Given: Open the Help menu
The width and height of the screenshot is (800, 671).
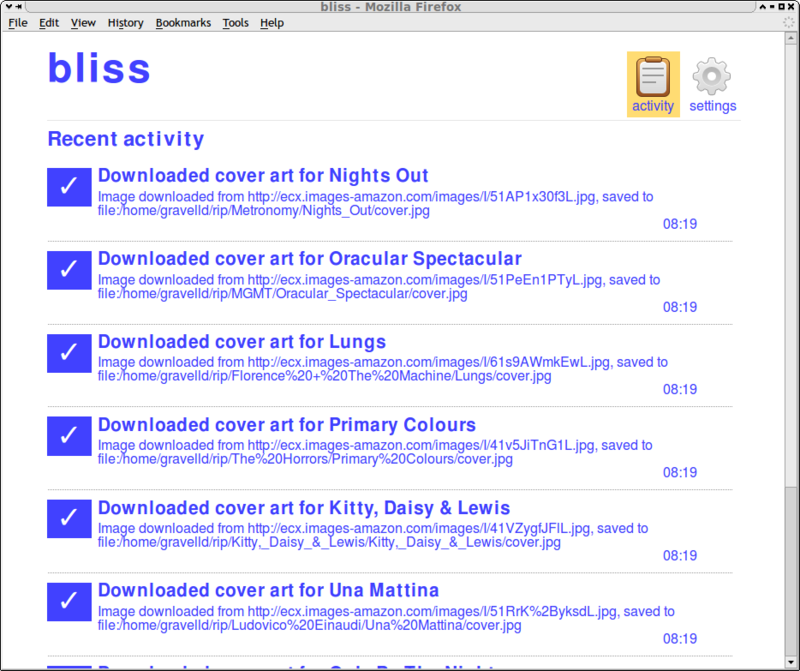Looking at the screenshot, I should click(272, 23).
